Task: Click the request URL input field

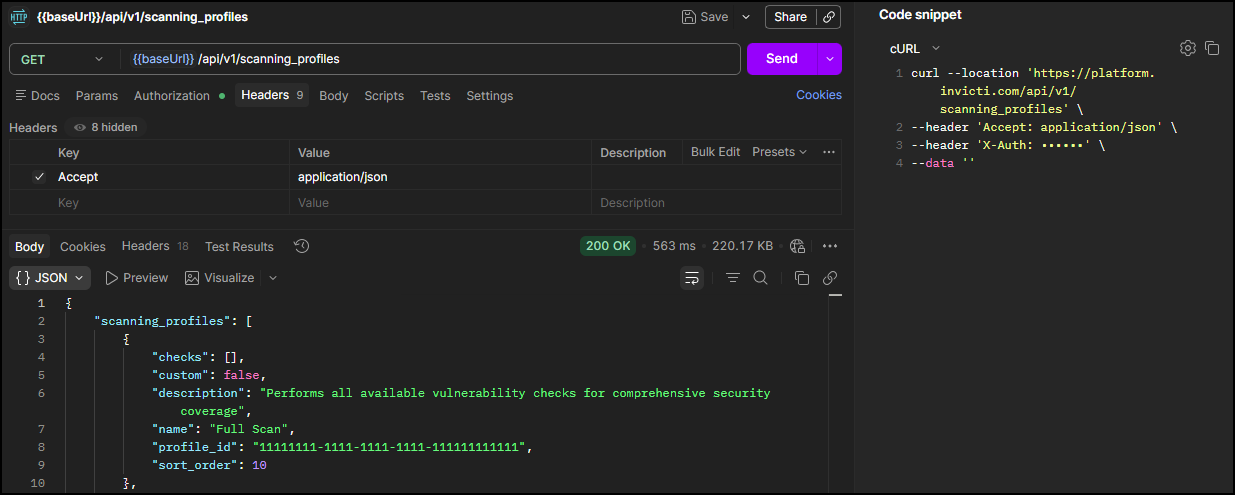Action: point(430,59)
